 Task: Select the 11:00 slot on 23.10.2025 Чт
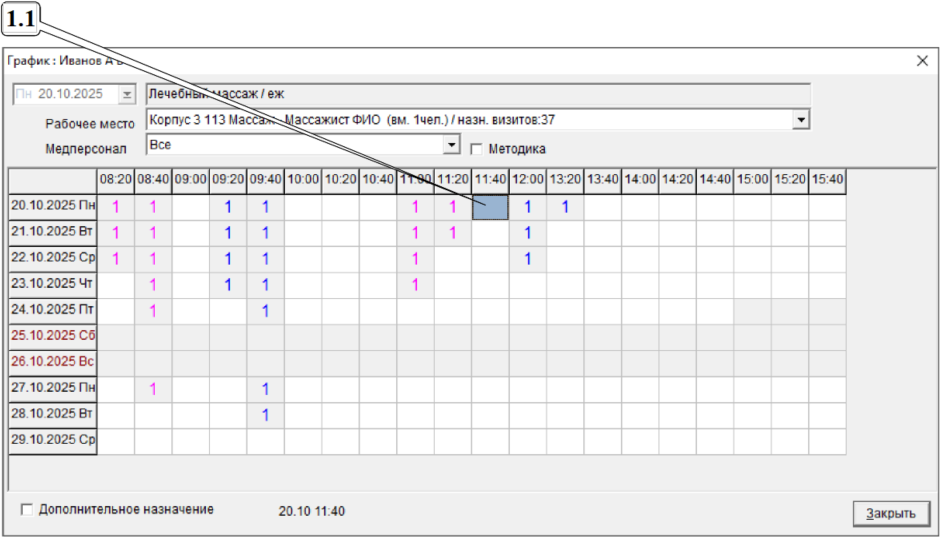[x=415, y=285]
